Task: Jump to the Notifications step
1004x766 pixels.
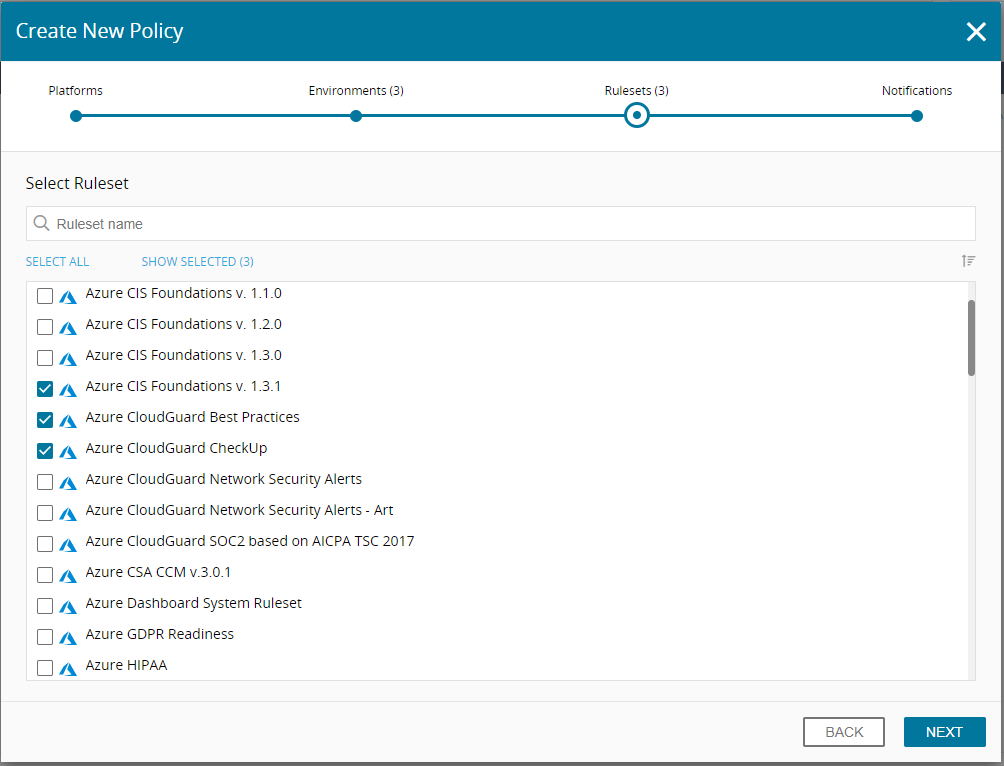Action: pos(917,116)
